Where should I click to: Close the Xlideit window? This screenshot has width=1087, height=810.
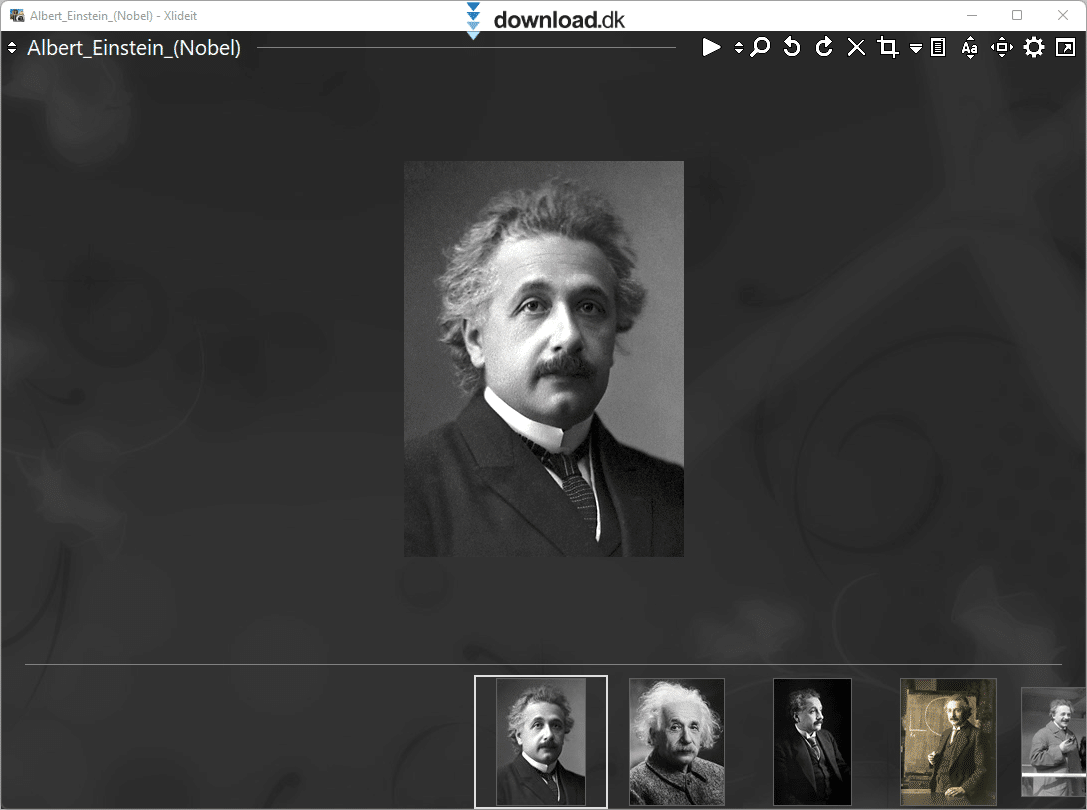1063,15
